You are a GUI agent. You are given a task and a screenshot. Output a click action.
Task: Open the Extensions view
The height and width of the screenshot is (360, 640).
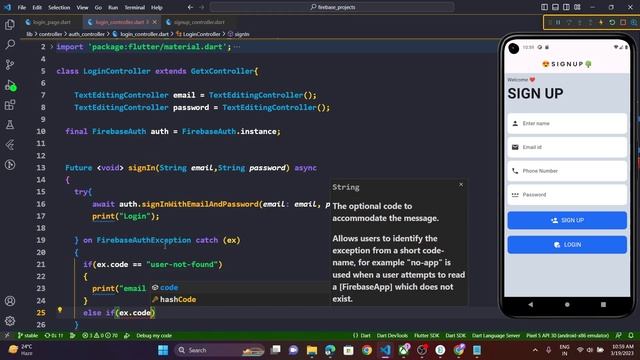coord(10,105)
